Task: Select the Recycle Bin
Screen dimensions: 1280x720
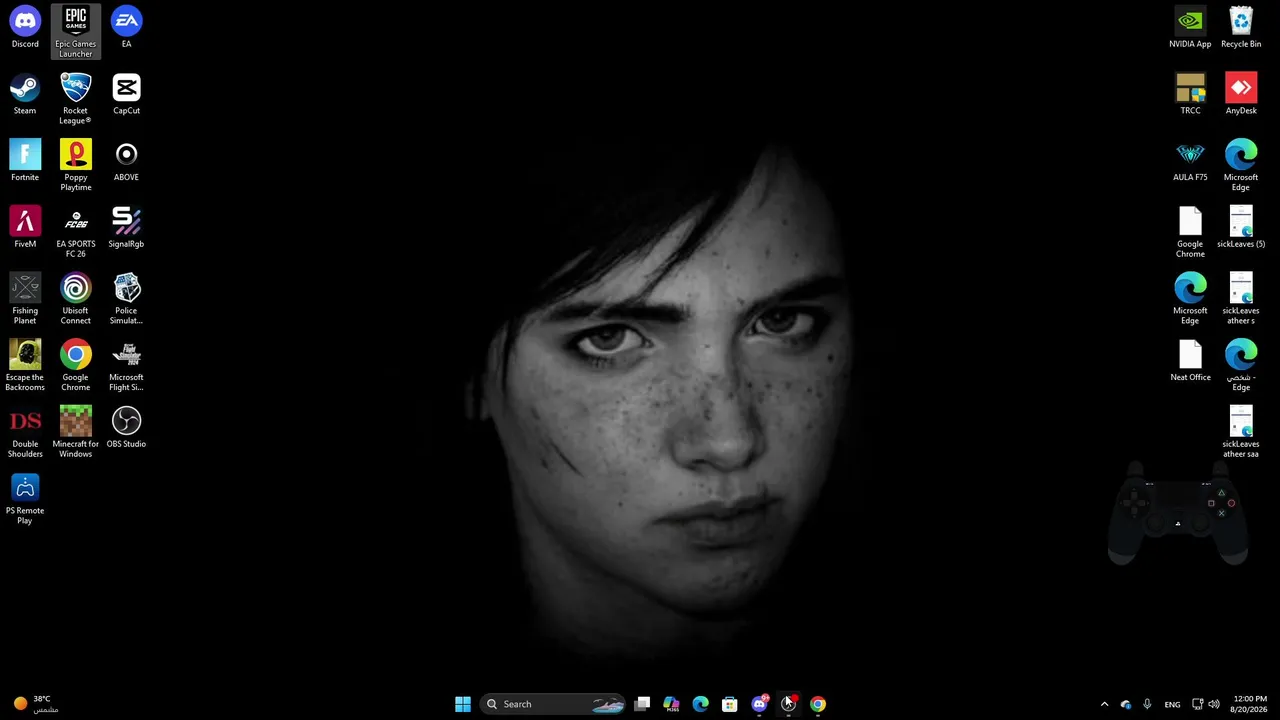Action: click(x=1241, y=27)
